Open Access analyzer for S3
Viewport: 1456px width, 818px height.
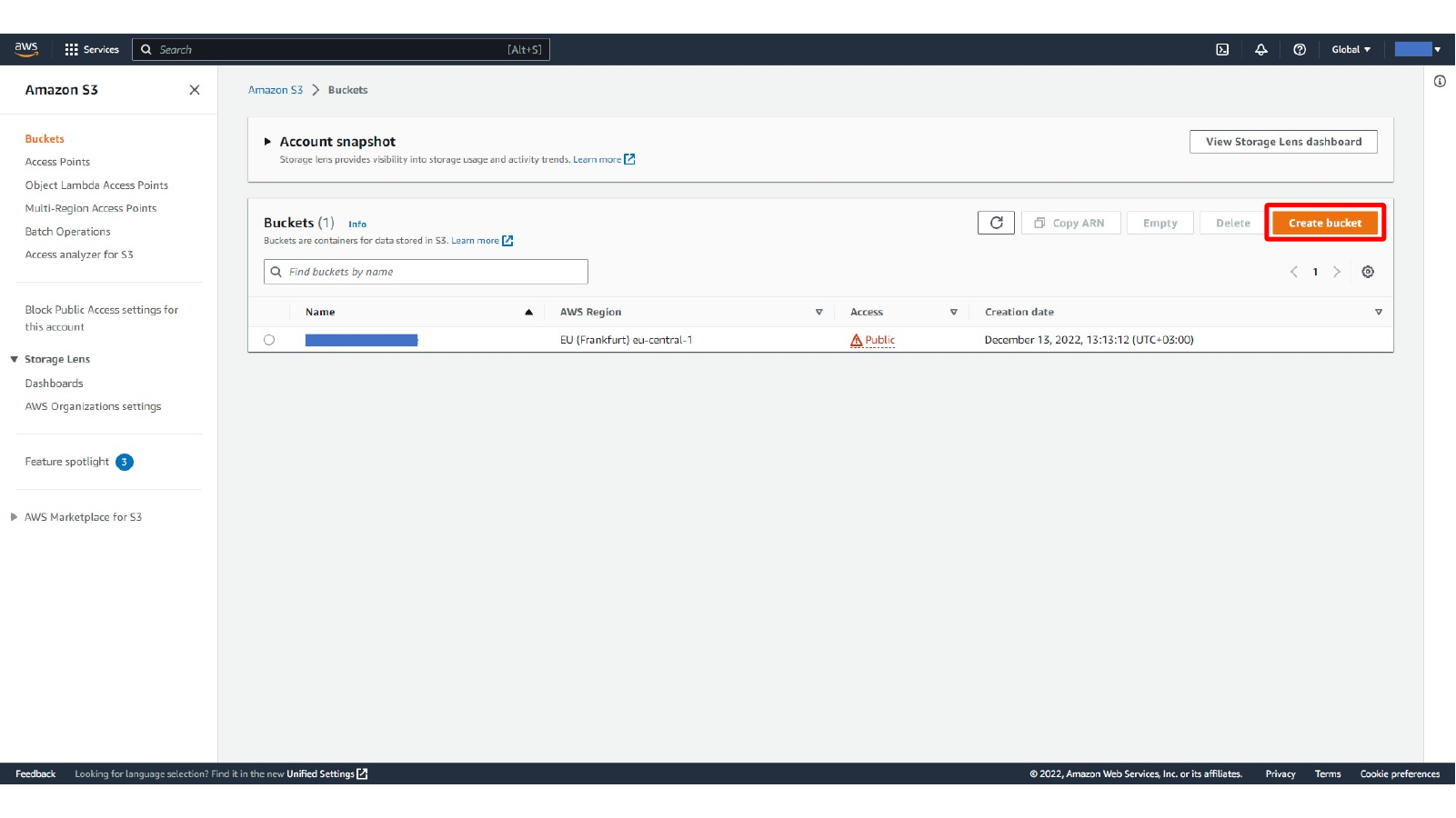pos(79,254)
